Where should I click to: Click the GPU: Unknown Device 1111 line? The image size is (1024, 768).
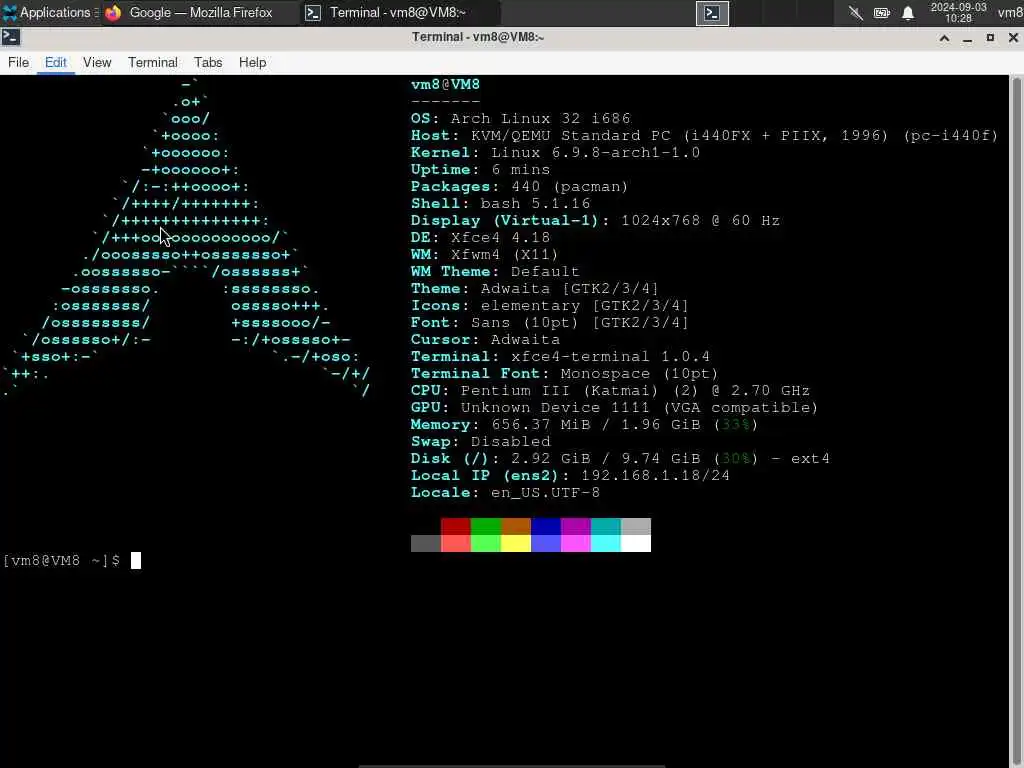pyautogui.click(x=615, y=407)
